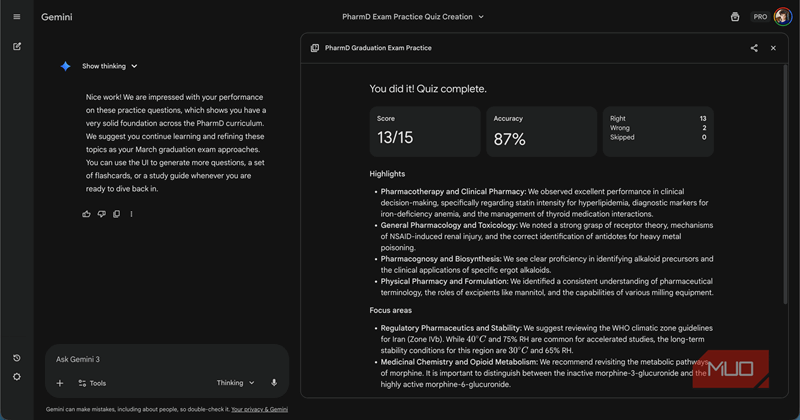Open activity history in sidebar
Image resolution: width=800 pixels, height=420 pixels.
tap(17, 358)
